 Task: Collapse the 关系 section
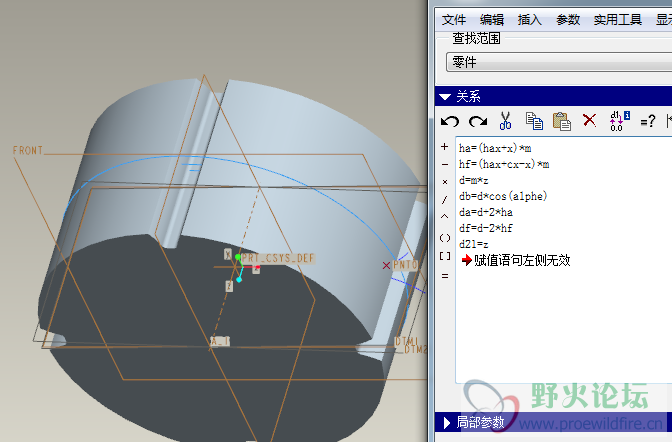[445, 96]
